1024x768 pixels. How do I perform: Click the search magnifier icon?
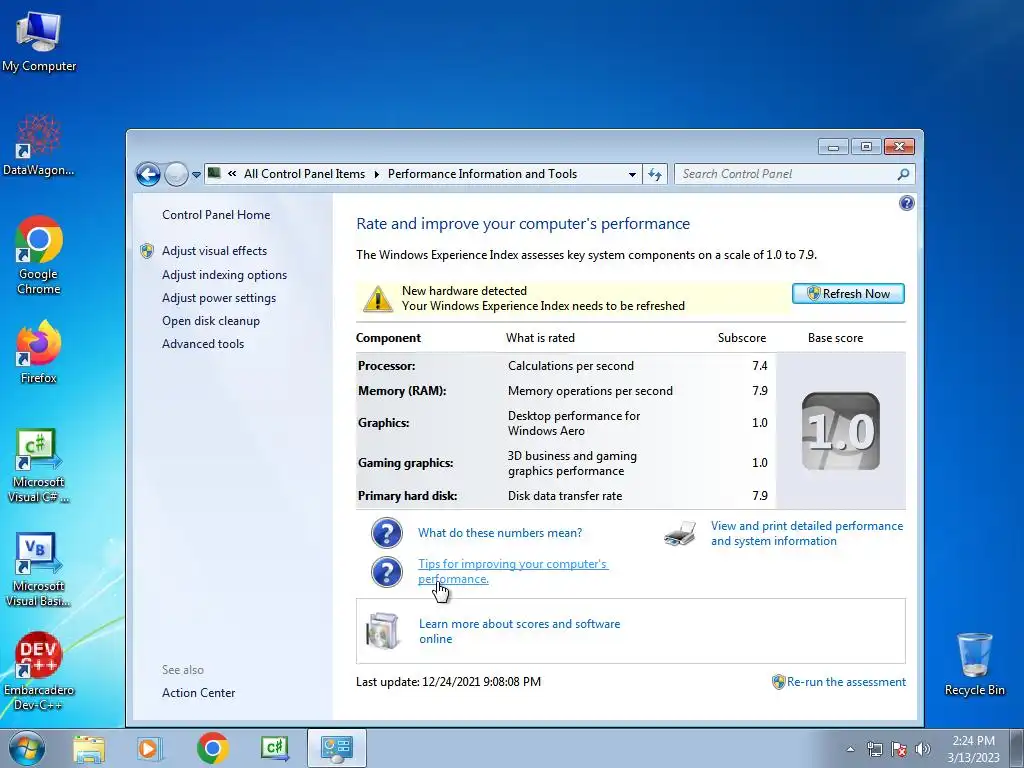click(x=903, y=174)
